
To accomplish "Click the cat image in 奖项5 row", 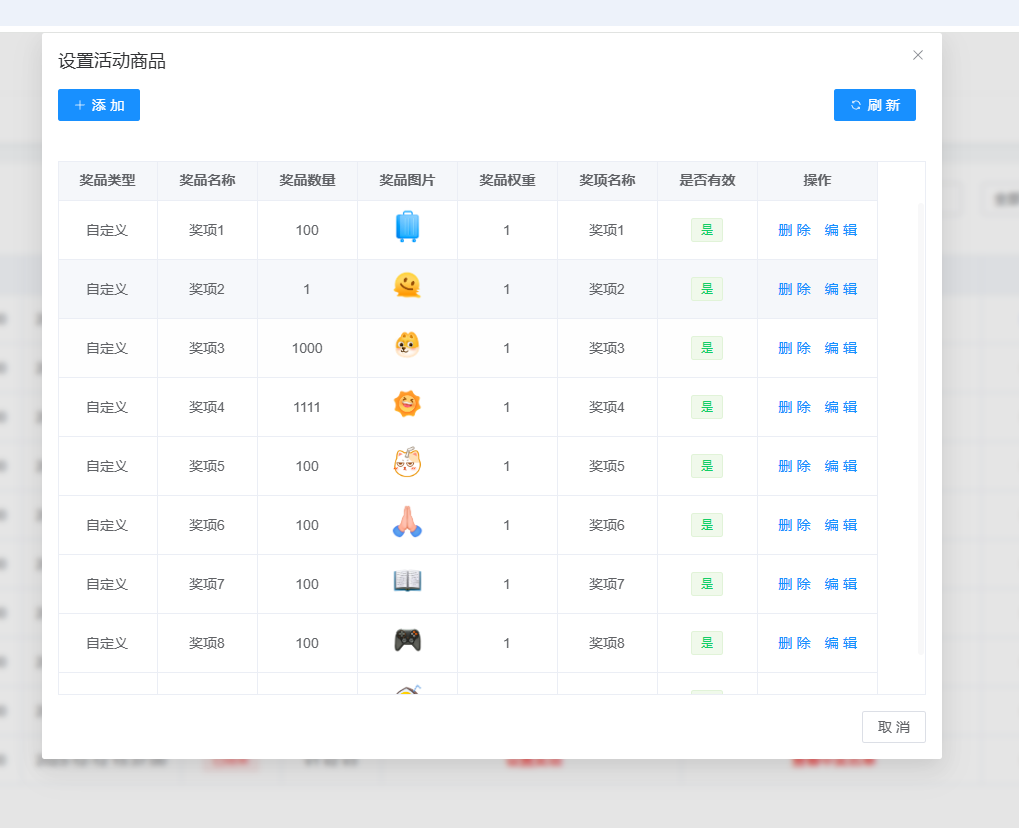I will coord(407,464).
